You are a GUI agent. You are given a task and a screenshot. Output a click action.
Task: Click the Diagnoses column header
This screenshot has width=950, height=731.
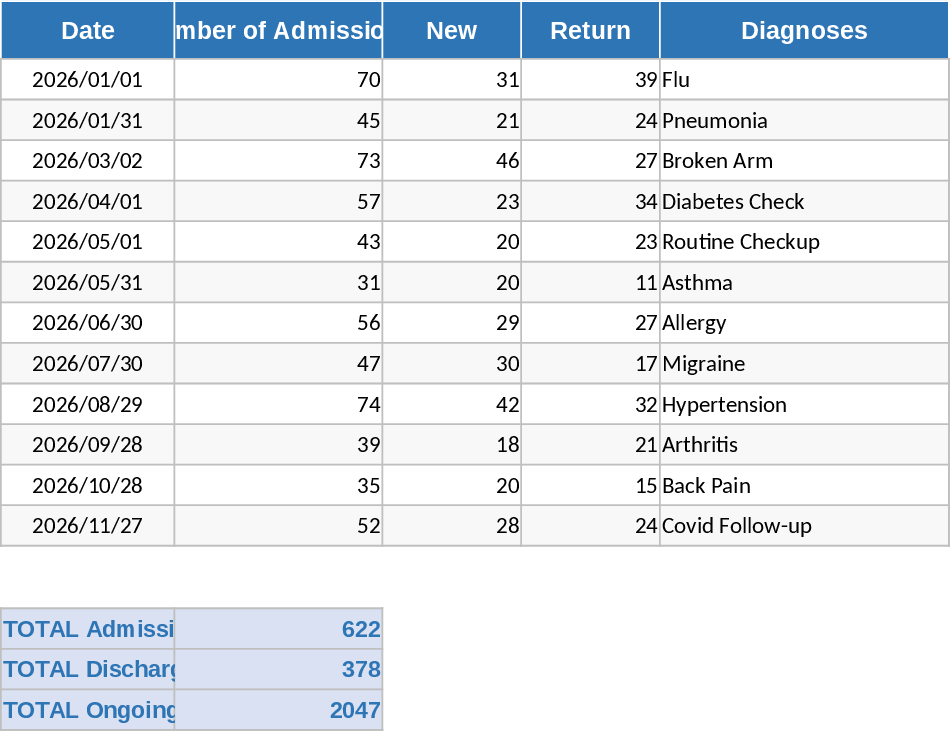(804, 30)
